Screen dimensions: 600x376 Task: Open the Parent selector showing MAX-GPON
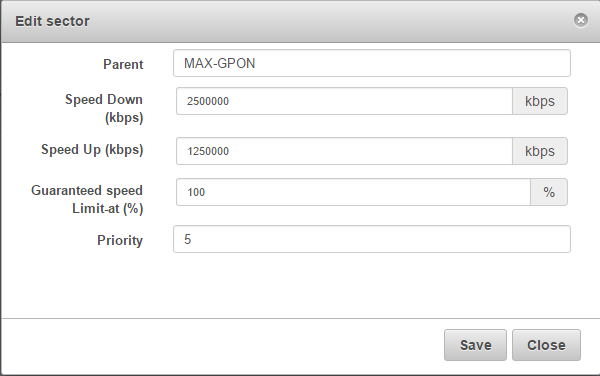tap(372, 63)
